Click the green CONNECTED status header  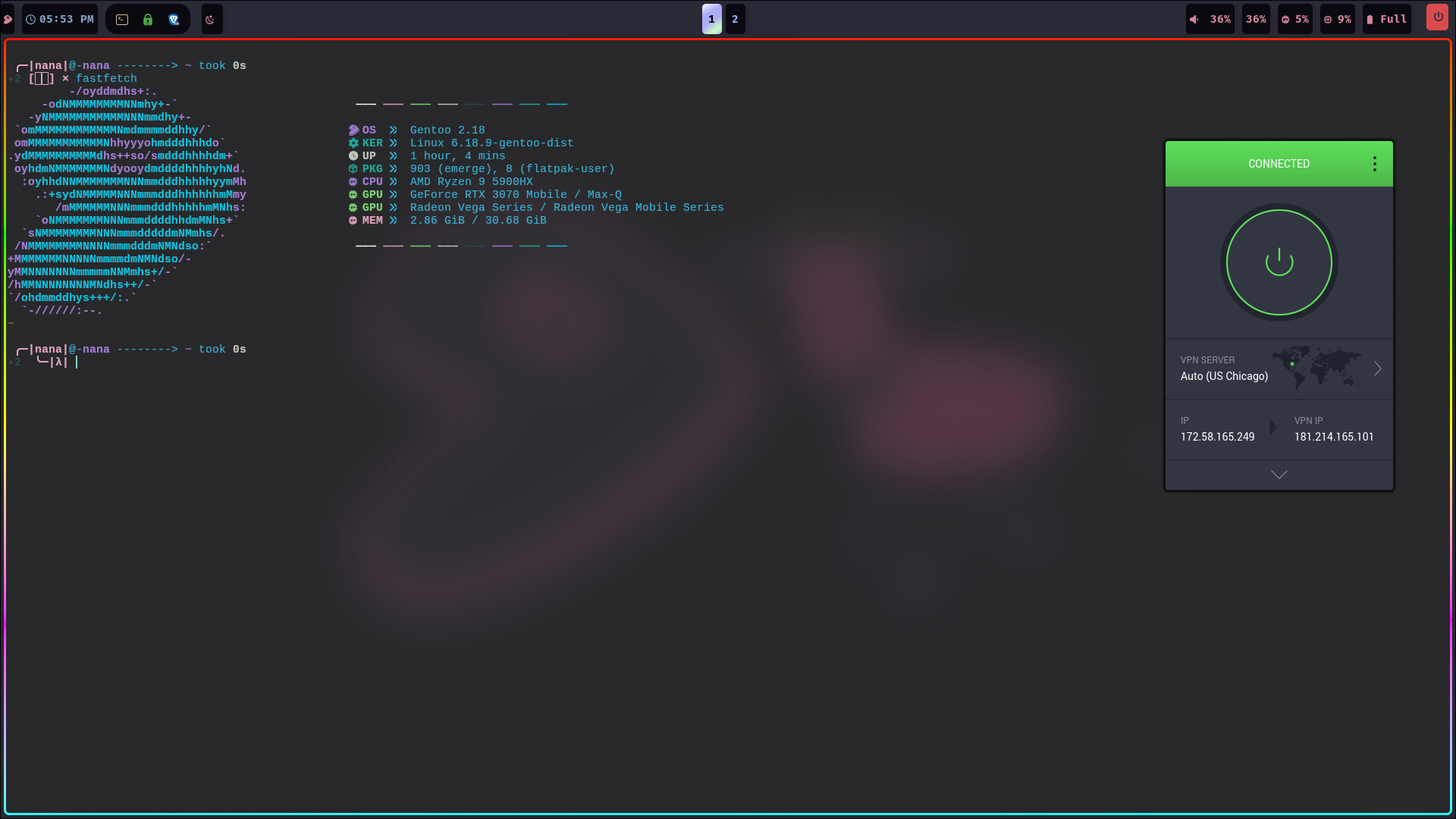(1278, 164)
